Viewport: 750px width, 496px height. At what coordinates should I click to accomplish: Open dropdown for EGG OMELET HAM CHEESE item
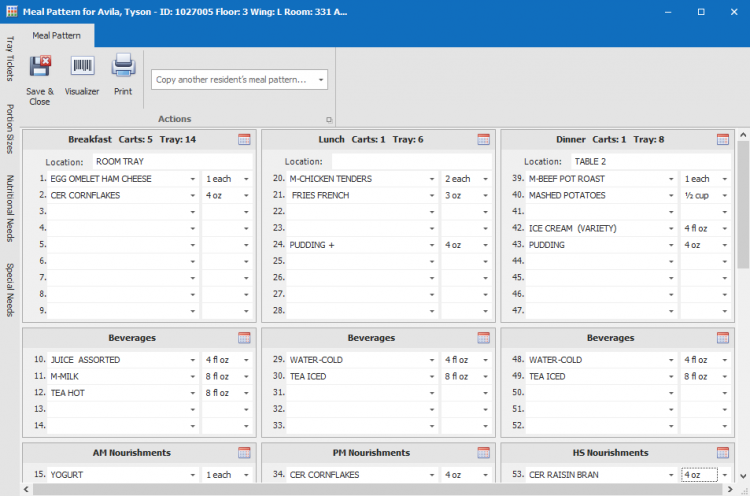[192, 179]
